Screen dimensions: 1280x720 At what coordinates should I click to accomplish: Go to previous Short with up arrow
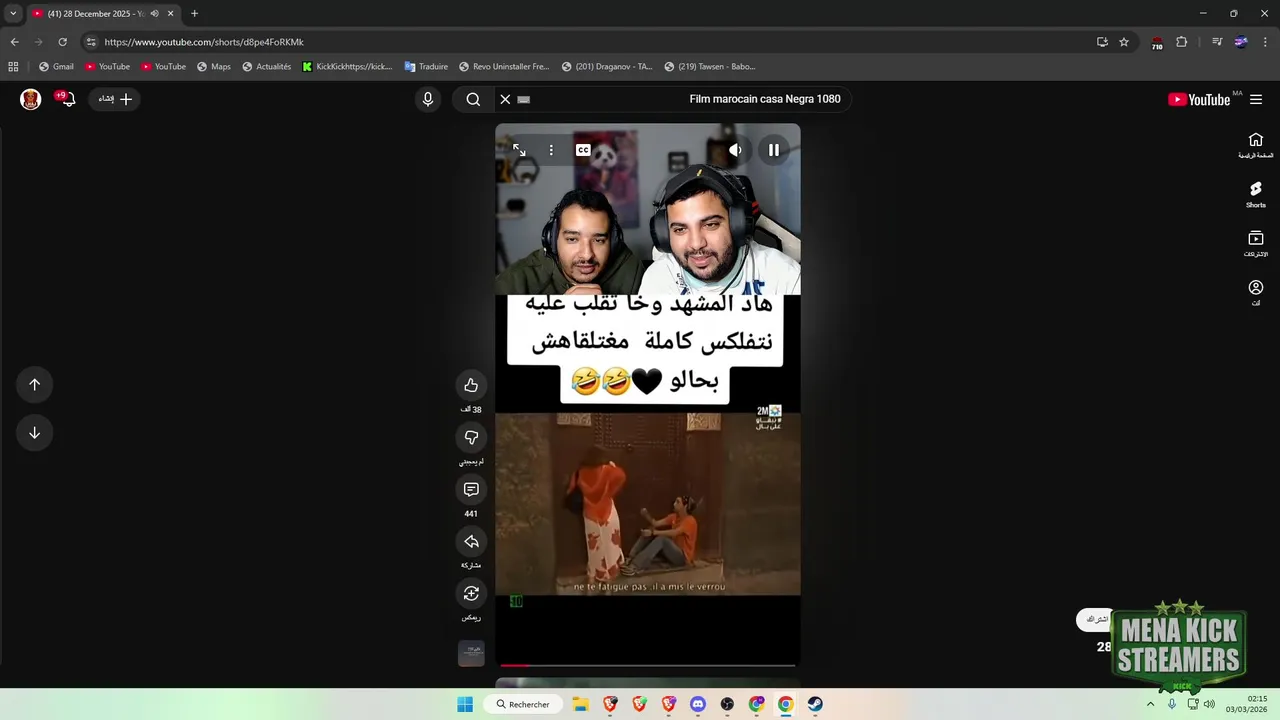[34, 385]
